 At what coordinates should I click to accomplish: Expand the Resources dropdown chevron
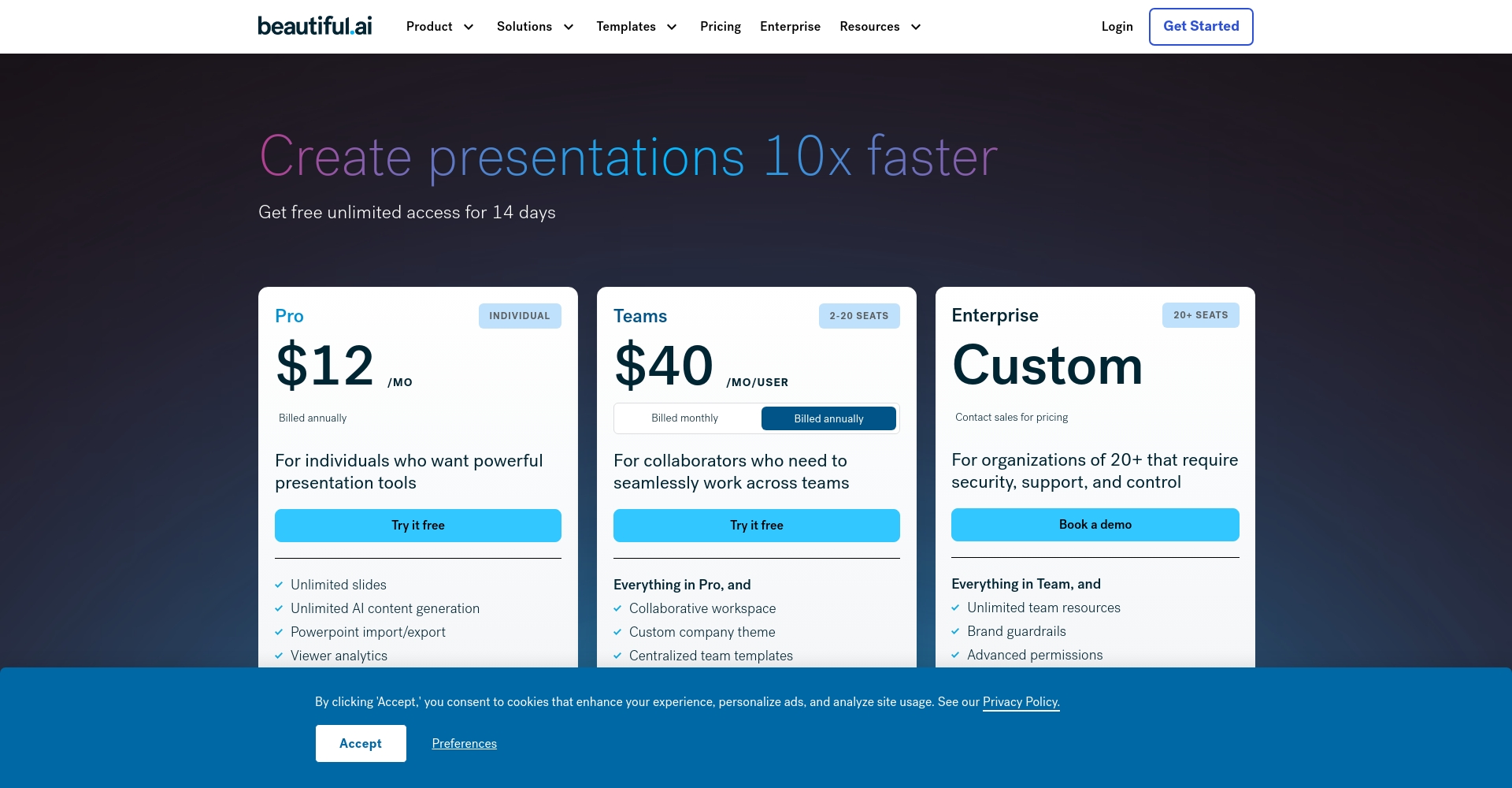point(916,27)
